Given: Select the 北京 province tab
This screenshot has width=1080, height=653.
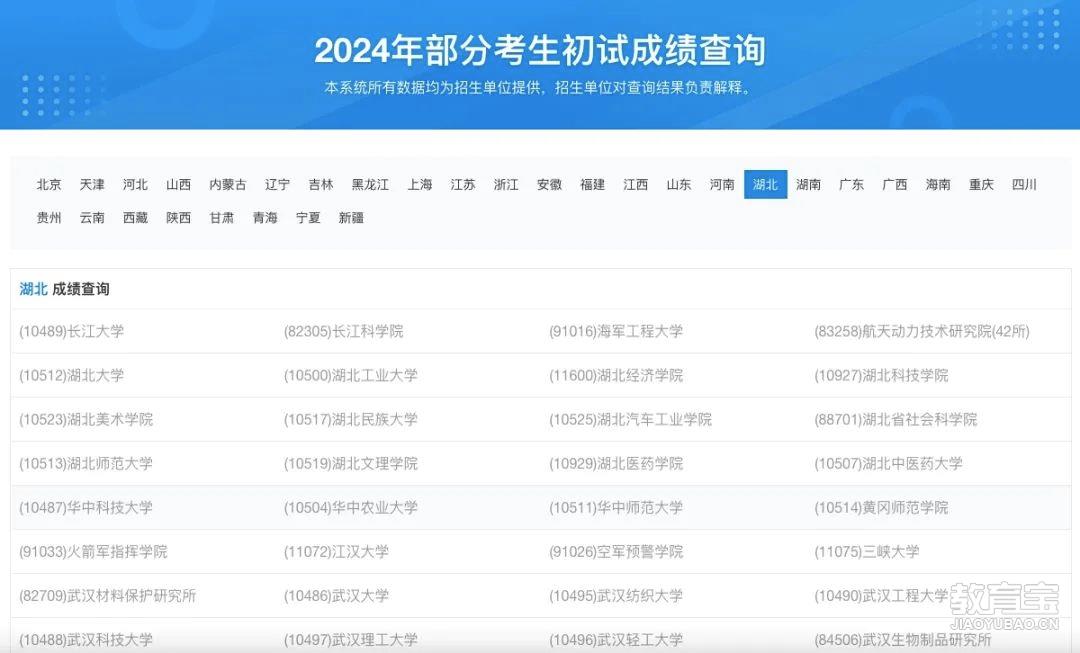Looking at the screenshot, I should (x=49, y=185).
